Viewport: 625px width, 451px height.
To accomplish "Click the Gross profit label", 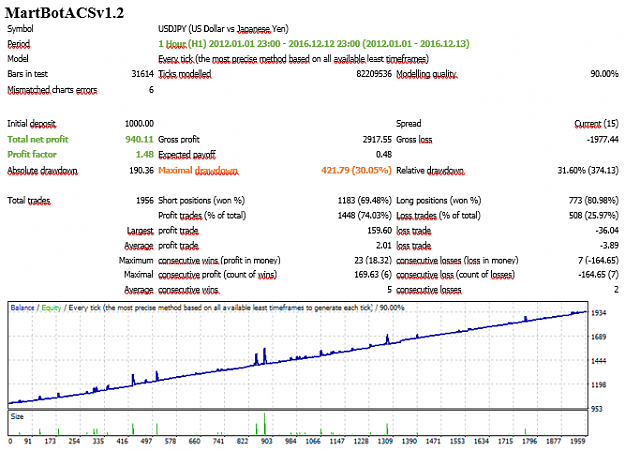I will pos(179,139).
